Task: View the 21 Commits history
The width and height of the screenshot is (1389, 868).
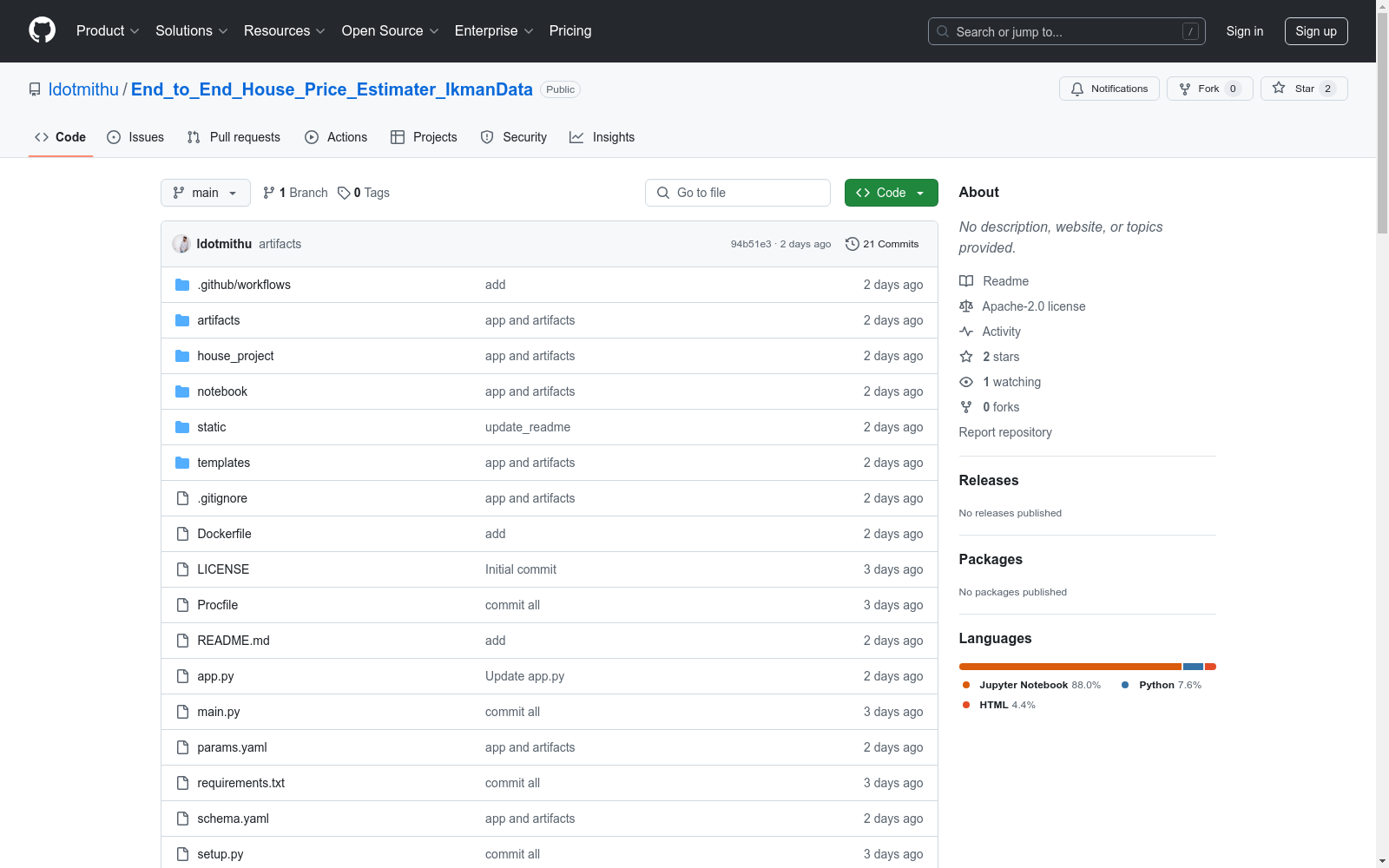Action: point(882,244)
